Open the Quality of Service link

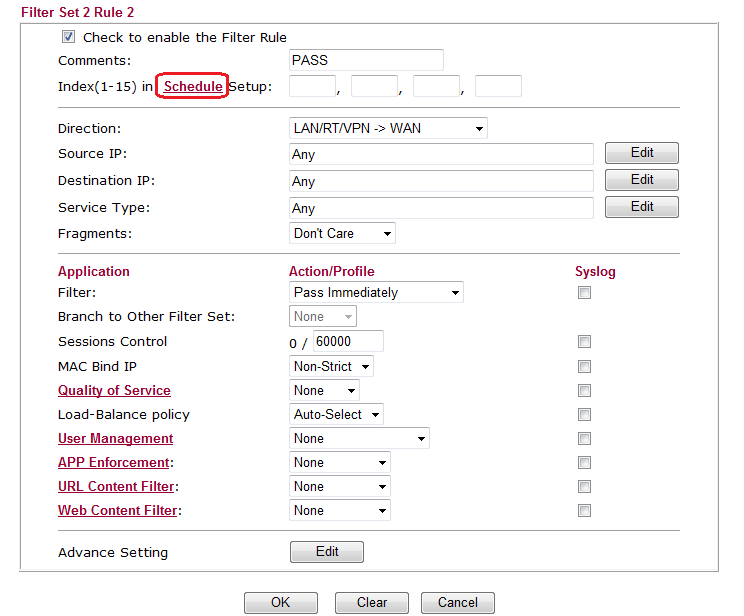click(114, 391)
